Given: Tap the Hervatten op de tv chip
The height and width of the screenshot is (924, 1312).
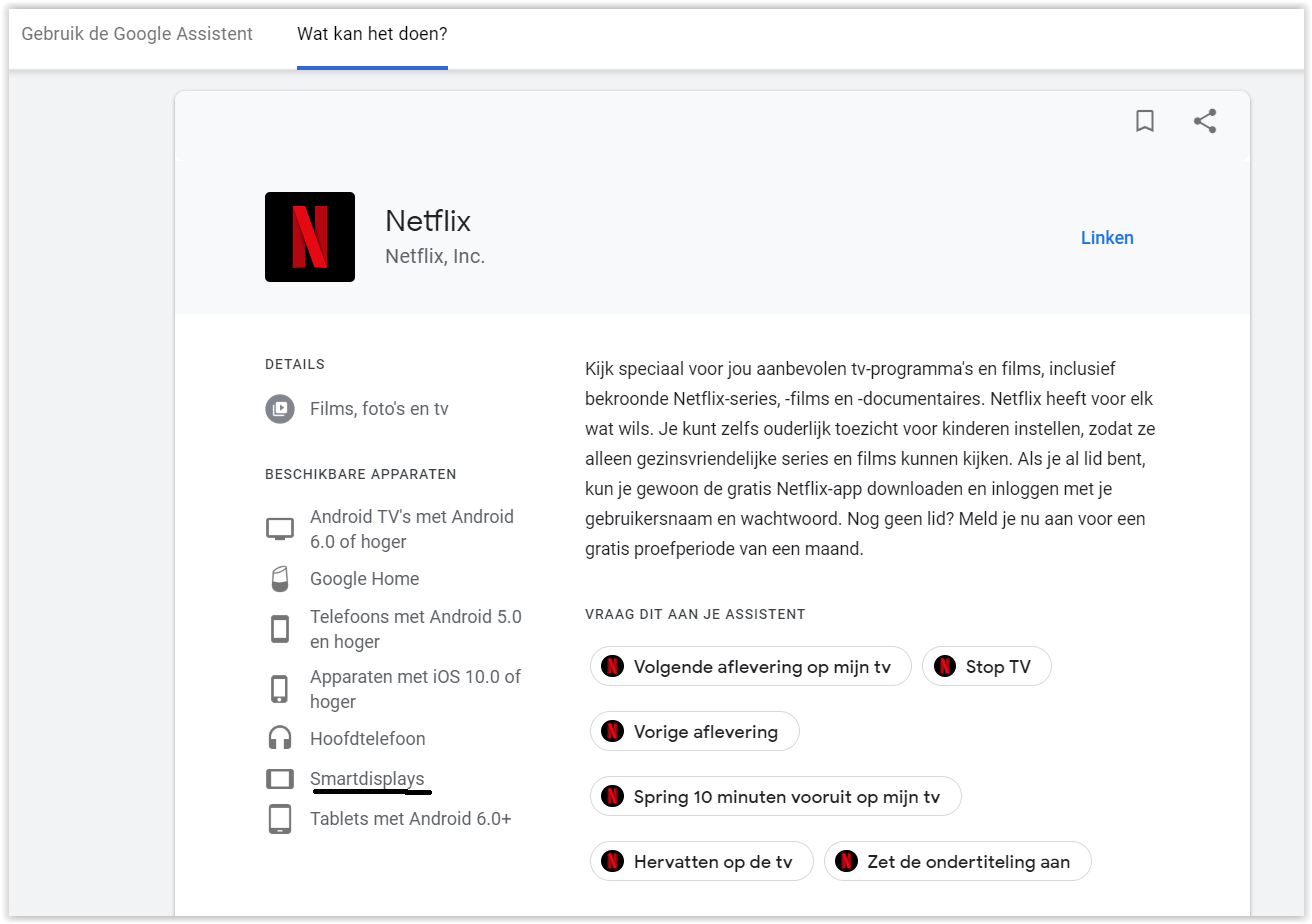Looking at the screenshot, I should click(701, 862).
